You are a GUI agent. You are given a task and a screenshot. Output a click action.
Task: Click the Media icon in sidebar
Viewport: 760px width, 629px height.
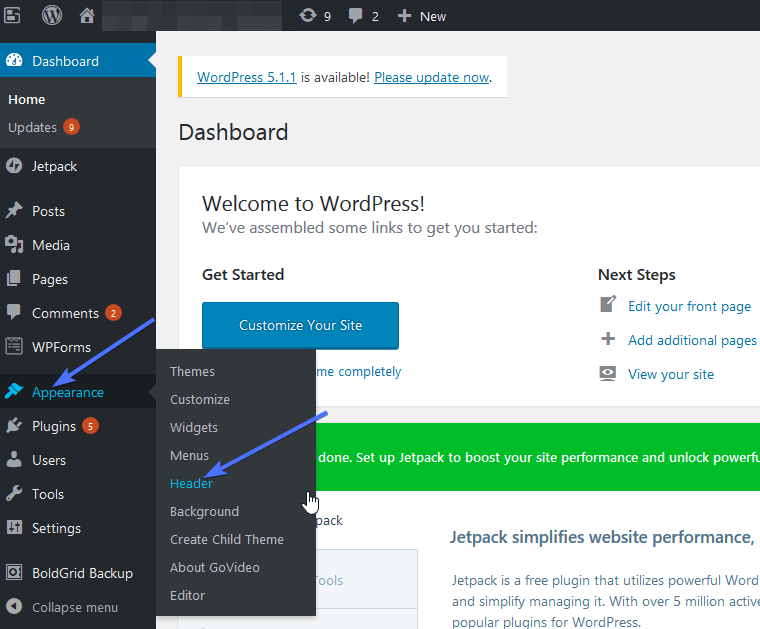coord(14,245)
